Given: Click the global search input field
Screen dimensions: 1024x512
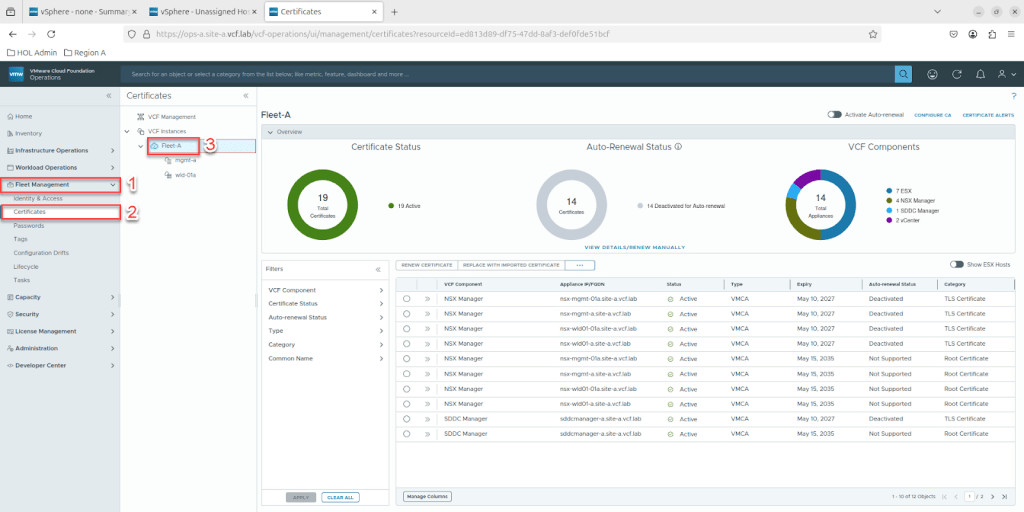Looking at the screenshot, I should [x=500, y=74].
